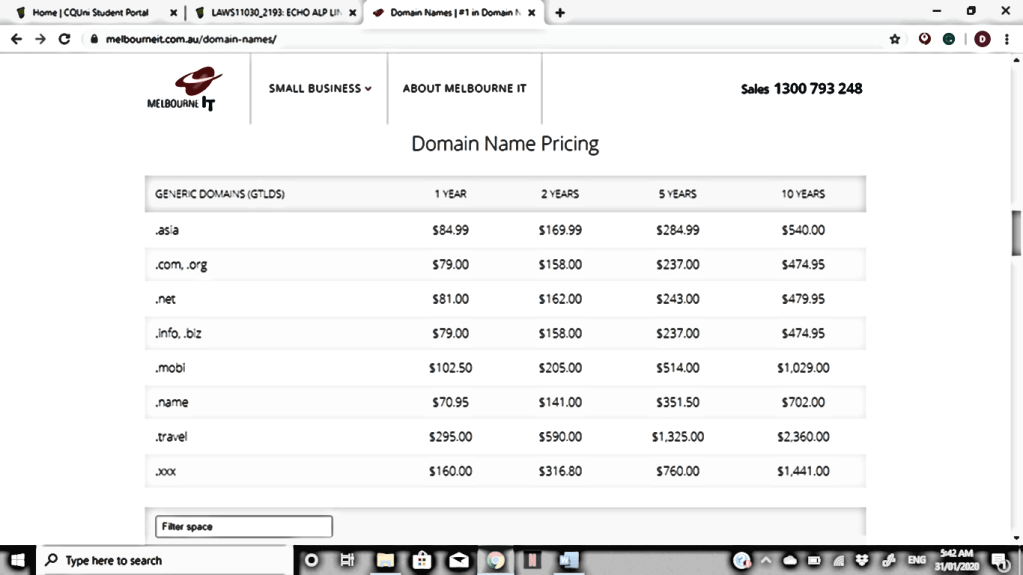Open the About Melbourne IT link
This screenshot has height=575, width=1023.
coord(464,88)
